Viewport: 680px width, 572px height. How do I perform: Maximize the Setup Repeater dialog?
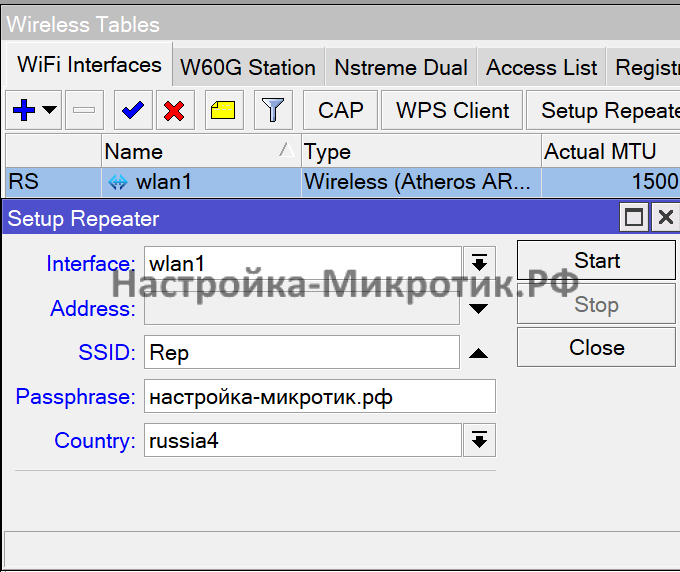point(634,217)
